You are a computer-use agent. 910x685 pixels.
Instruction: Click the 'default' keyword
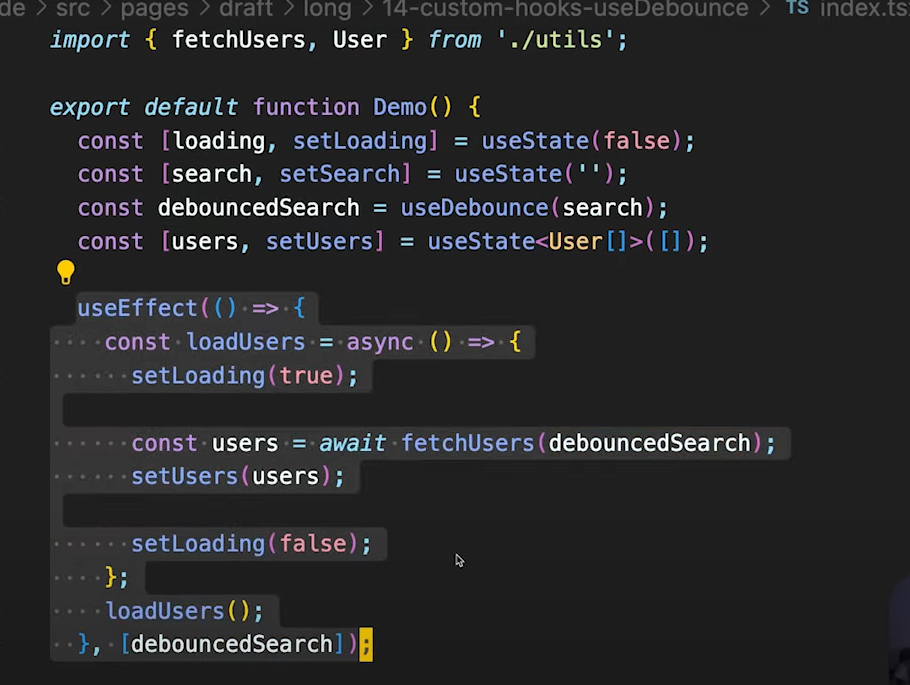point(191,107)
